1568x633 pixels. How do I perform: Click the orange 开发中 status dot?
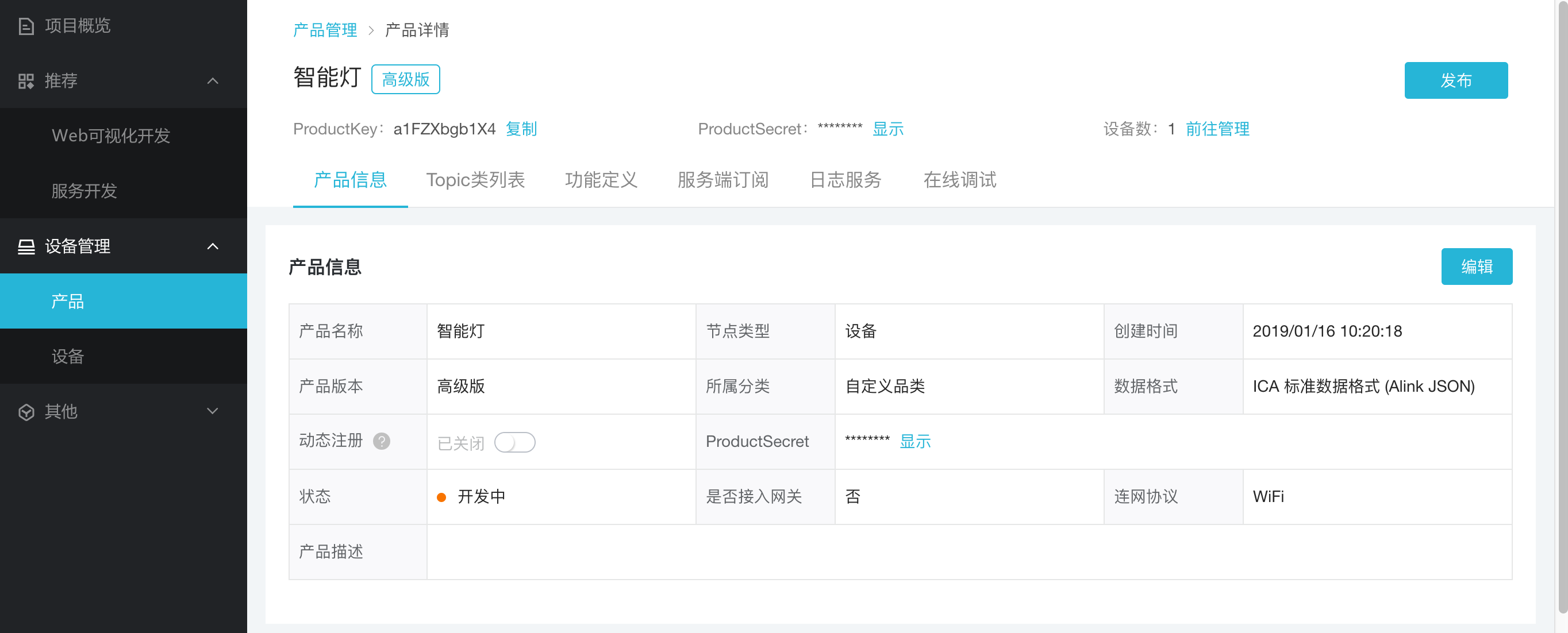[441, 497]
